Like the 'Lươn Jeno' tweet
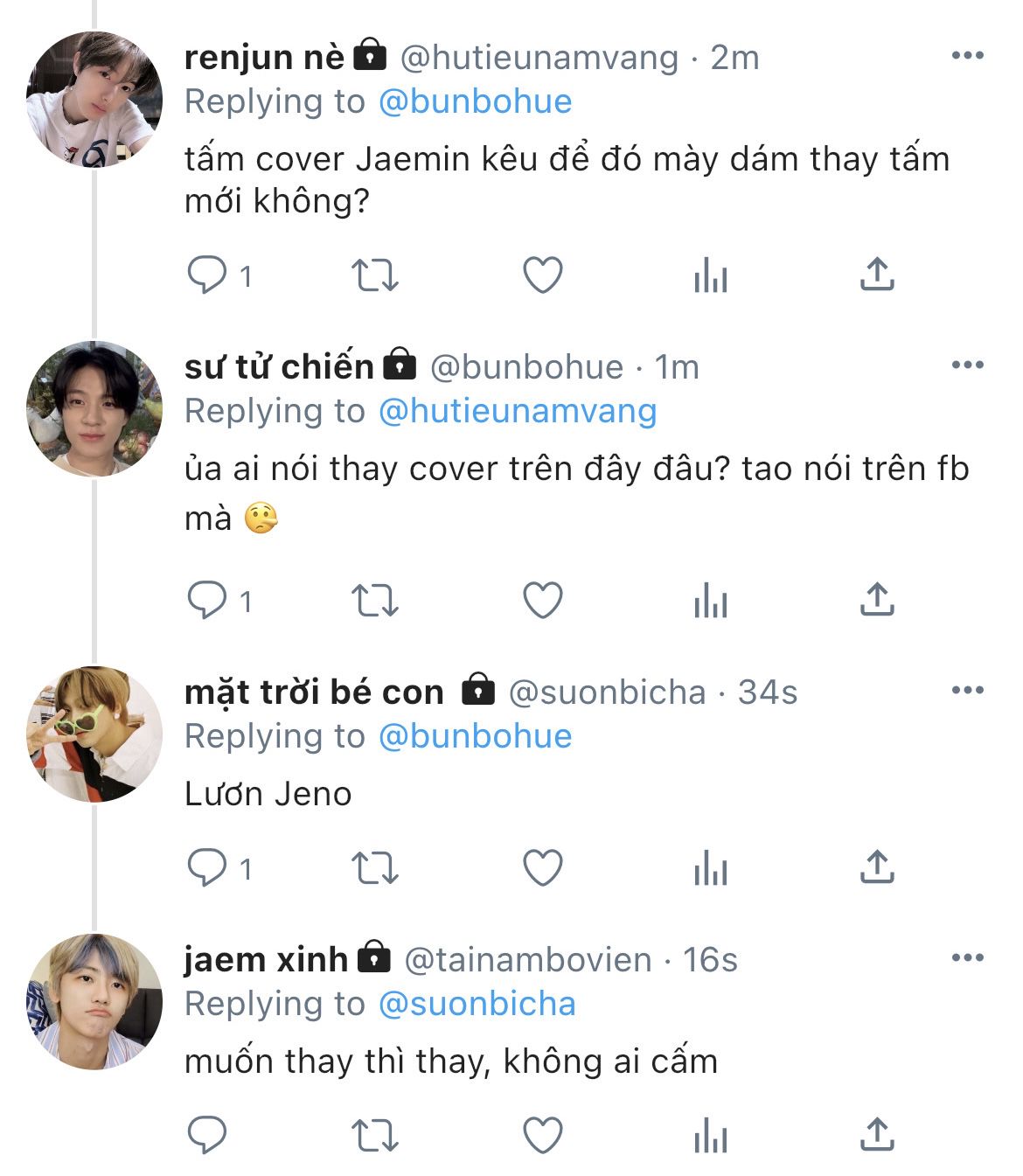Image resolution: width=1023 pixels, height=1176 pixels. (x=542, y=868)
